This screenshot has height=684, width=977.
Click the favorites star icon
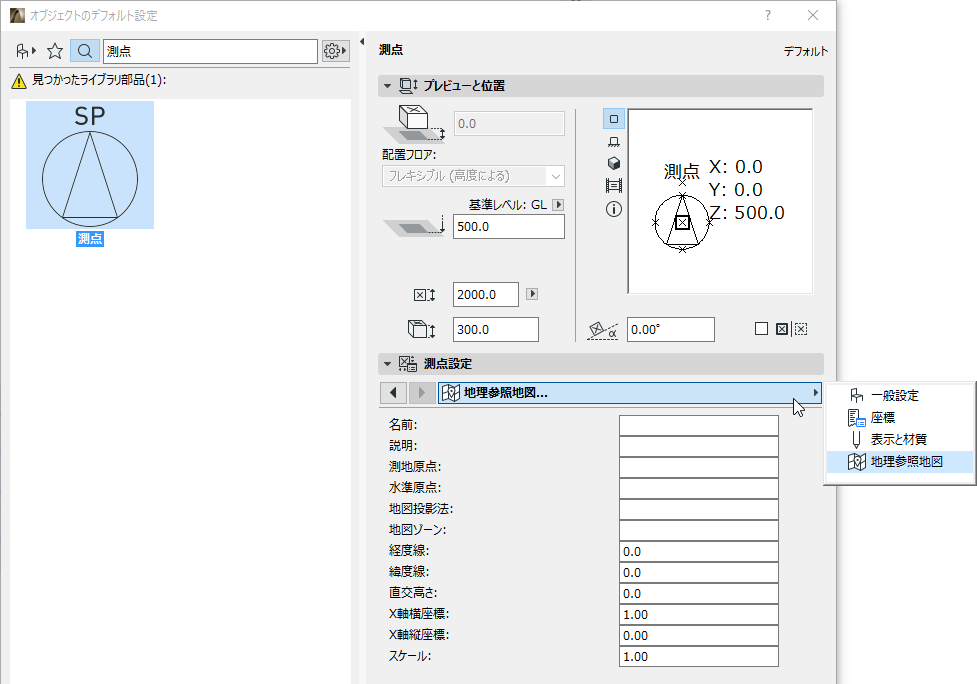(55, 50)
